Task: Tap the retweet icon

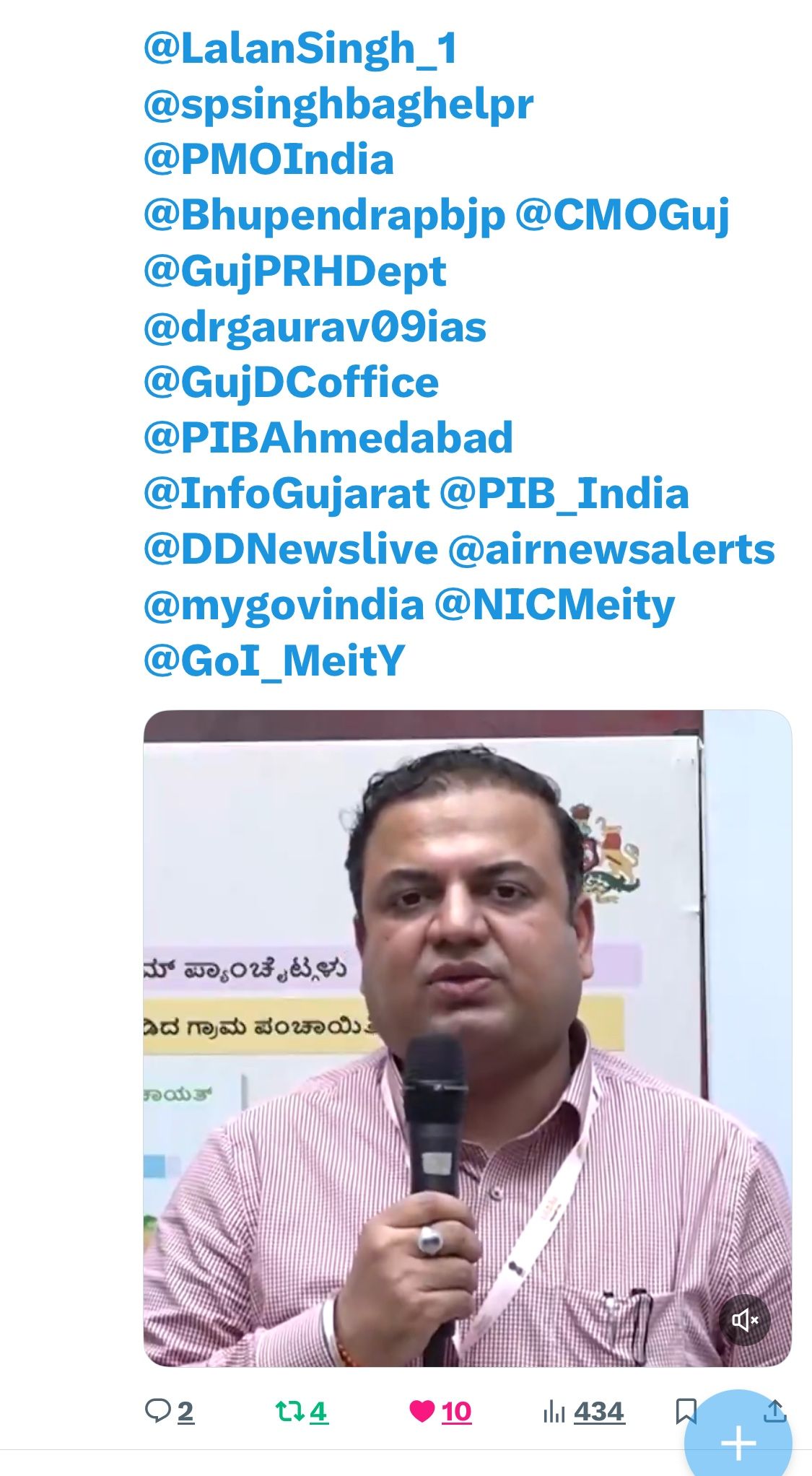Action: (x=289, y=1410)
